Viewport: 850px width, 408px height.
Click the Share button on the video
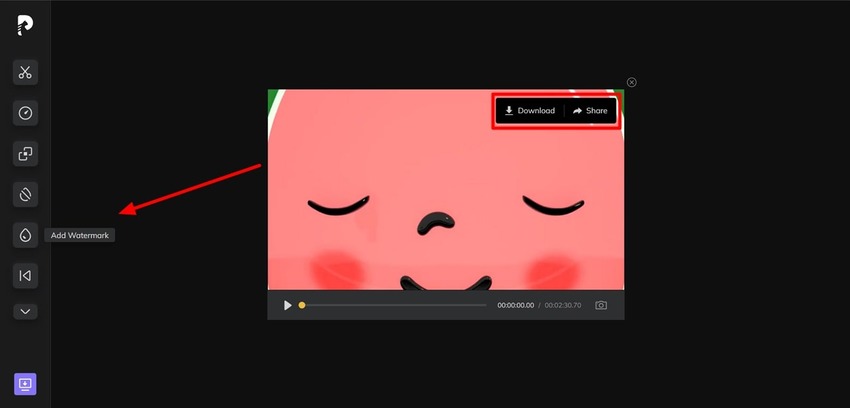coord(590,111)
